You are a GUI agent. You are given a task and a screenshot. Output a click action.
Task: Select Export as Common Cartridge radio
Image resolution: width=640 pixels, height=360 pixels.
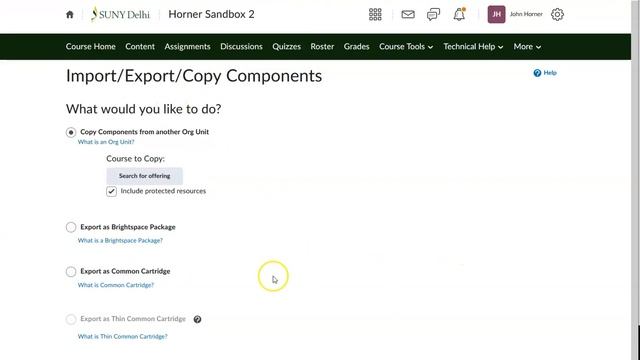coord(71,271)
